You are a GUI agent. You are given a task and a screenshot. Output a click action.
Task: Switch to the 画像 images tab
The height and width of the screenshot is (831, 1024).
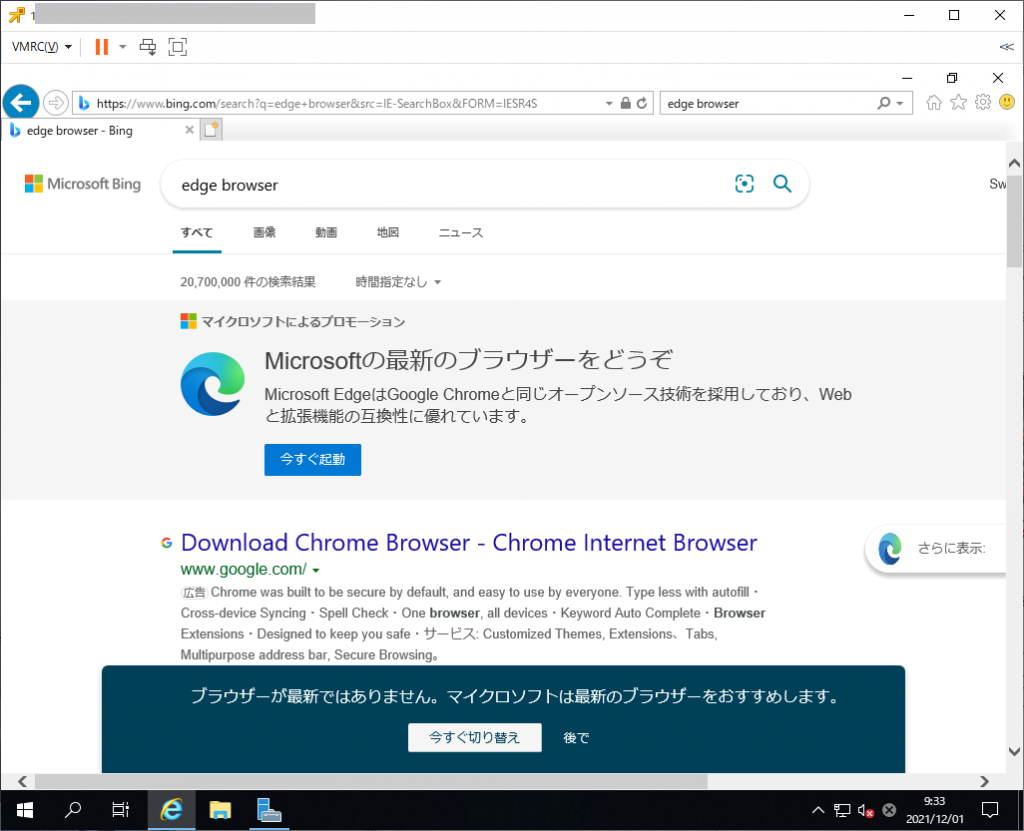264,233
